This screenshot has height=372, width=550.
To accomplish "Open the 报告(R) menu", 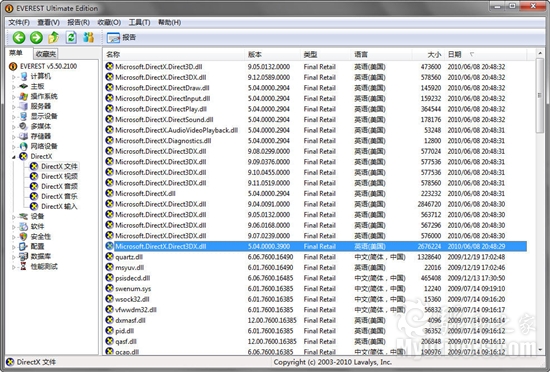I will 78,22.
